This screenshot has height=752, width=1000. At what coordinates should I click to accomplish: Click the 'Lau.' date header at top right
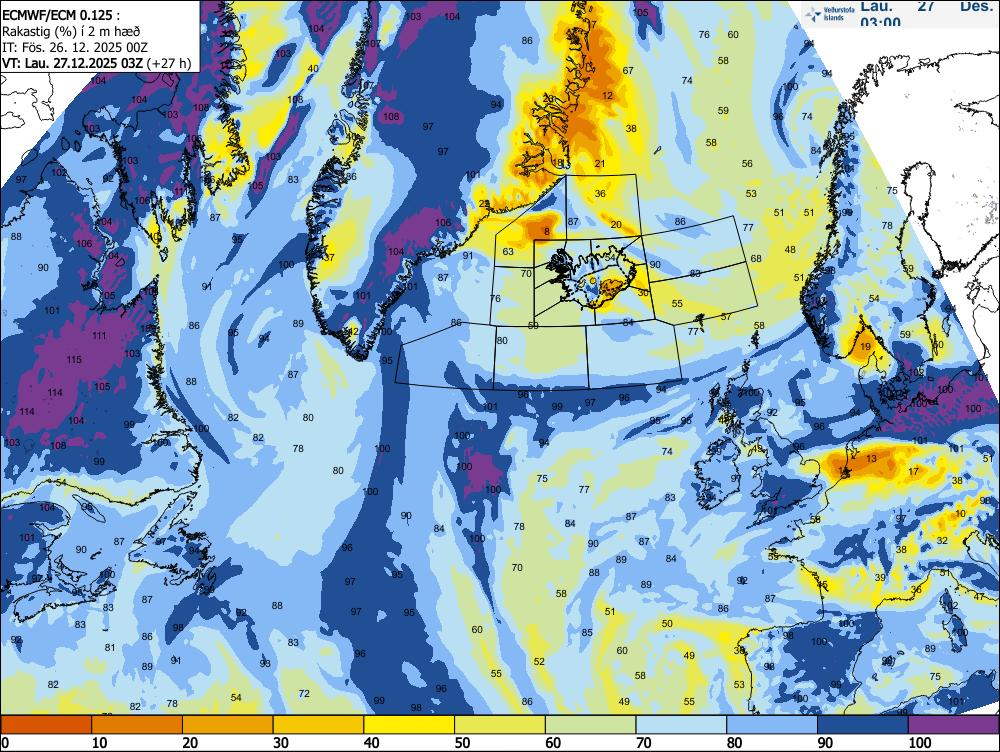[x=876, y=6]
